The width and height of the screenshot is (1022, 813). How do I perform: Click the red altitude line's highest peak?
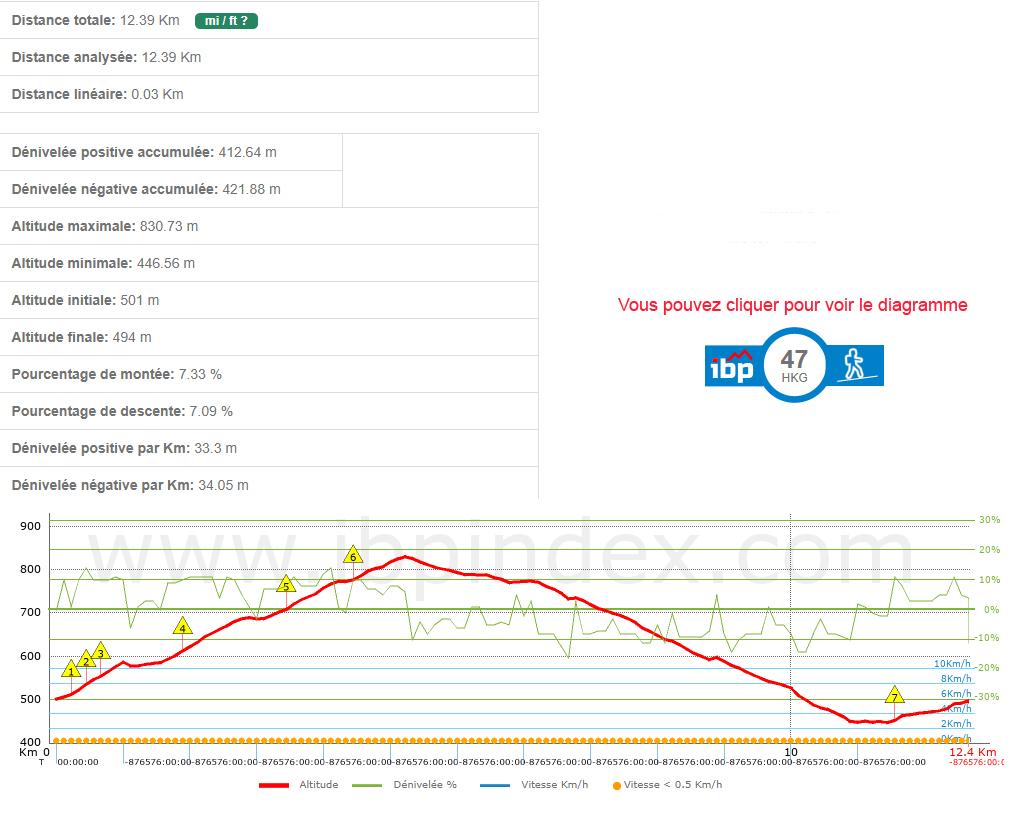point(404,556)
